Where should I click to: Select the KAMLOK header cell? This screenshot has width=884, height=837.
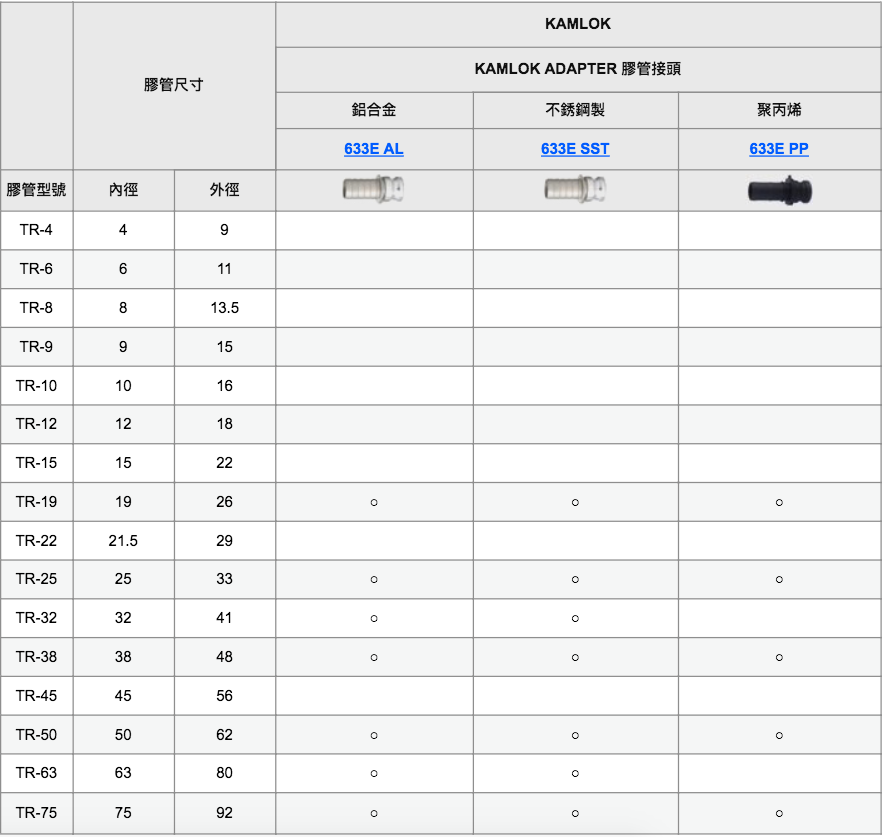pos(577,24)
